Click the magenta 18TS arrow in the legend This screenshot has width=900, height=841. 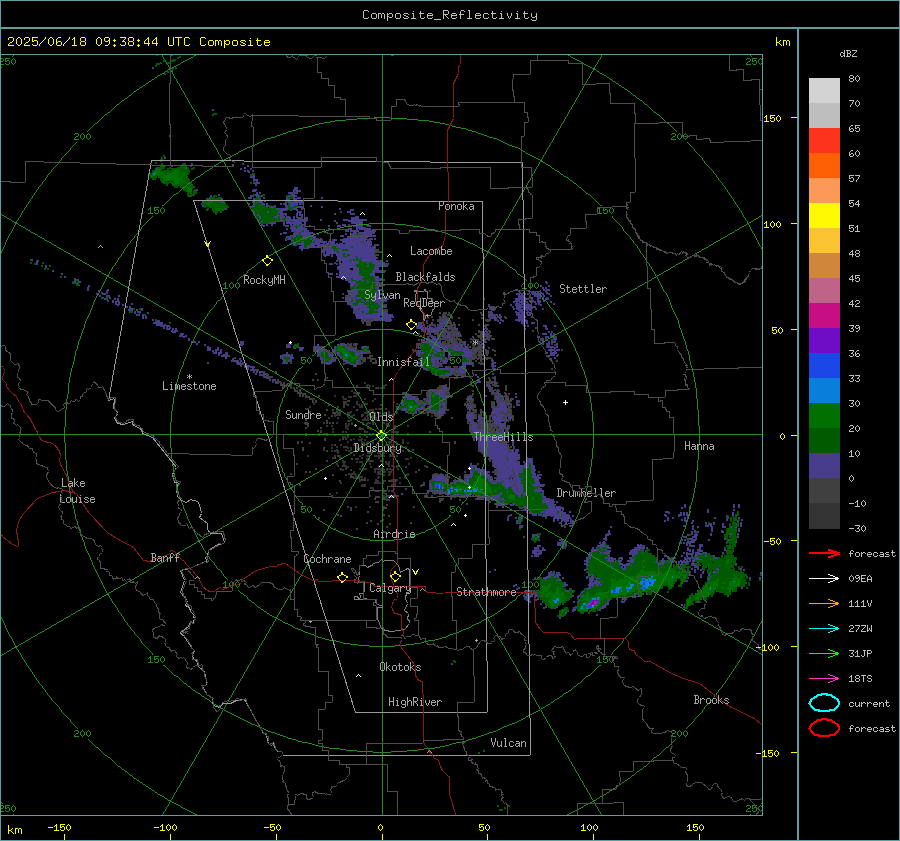[x=824, y=679]
